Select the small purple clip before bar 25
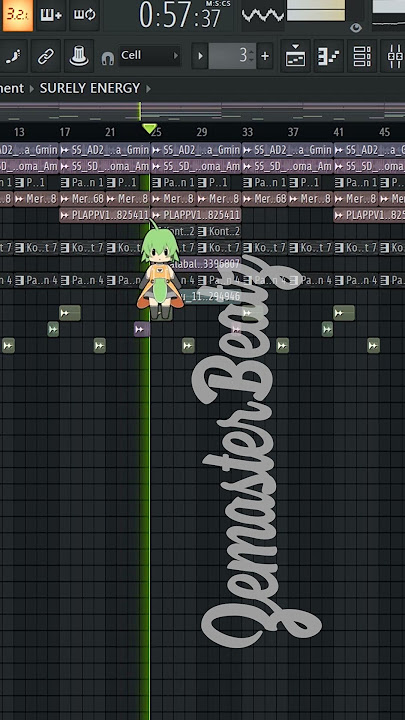 pos(142,329)
